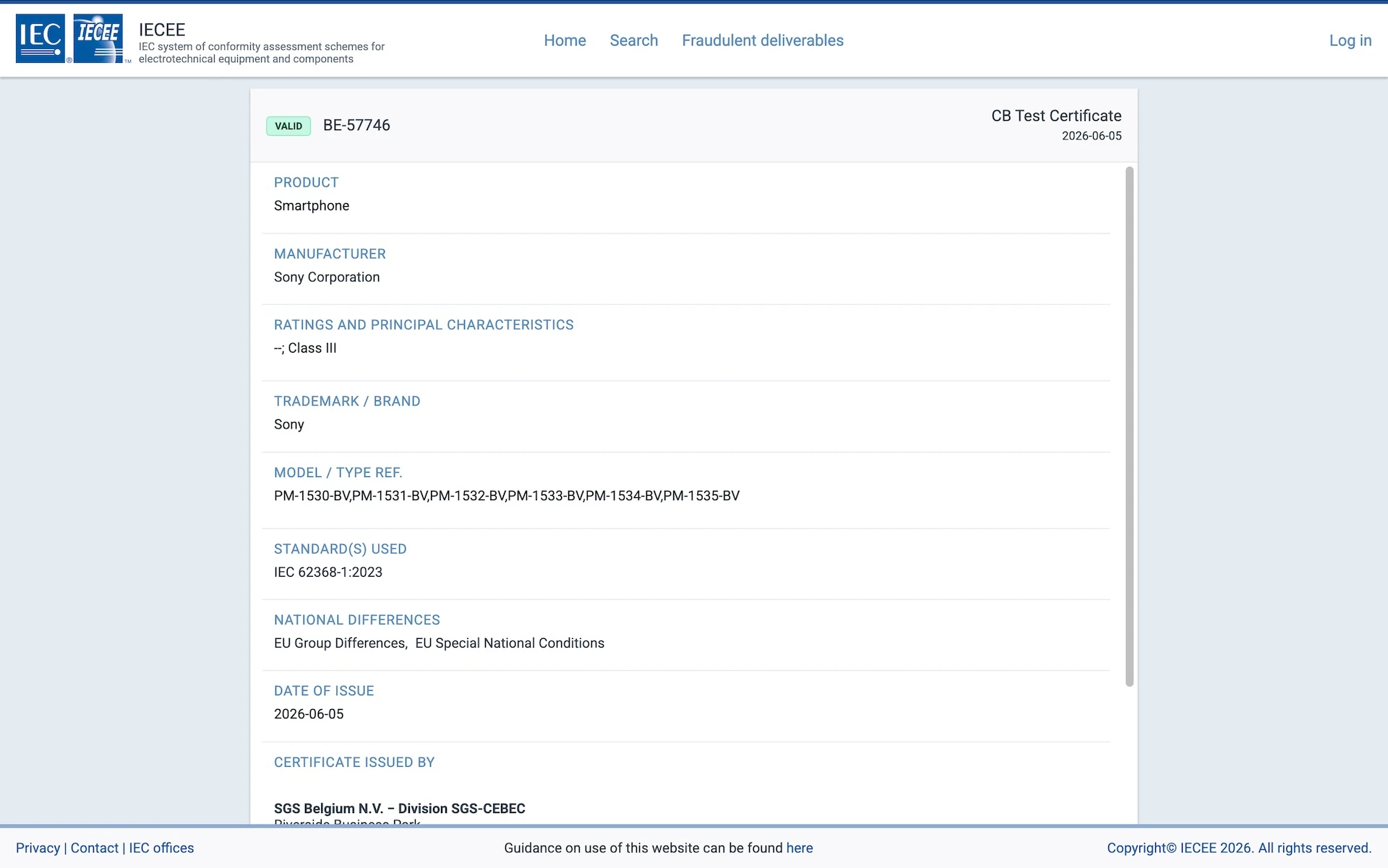The width and height of the screenshot is (1388, 868).
Task: Select the 2026-06-05 date of issue value
Action: 309,714
